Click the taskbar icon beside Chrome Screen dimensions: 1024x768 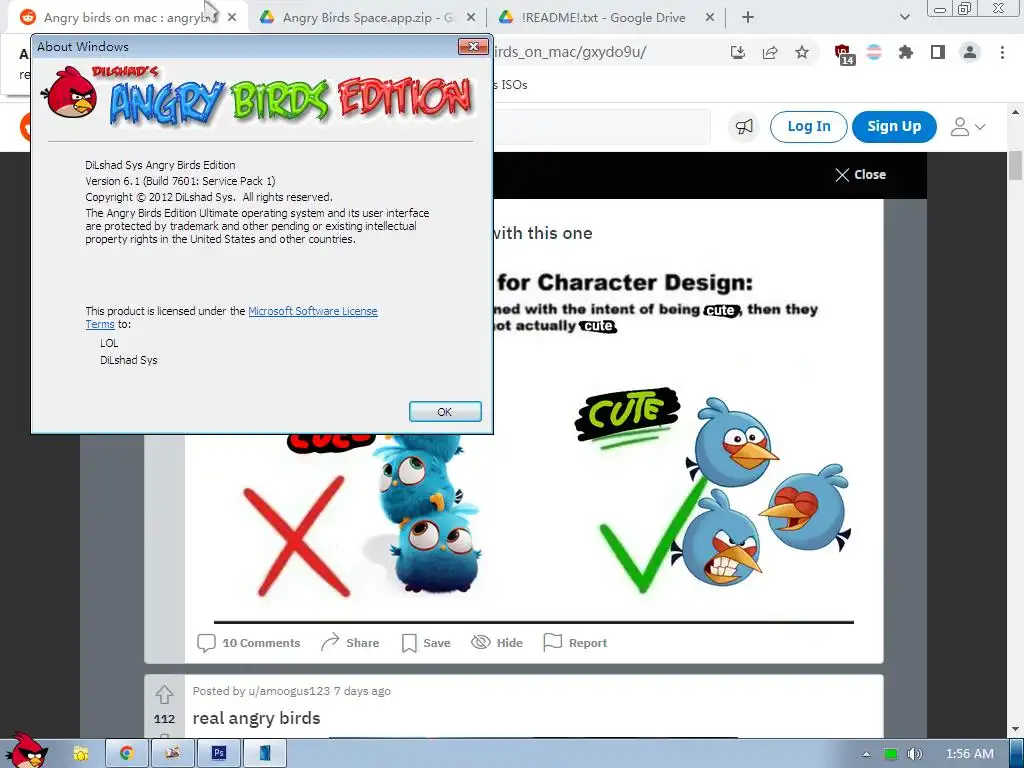click(x=172, y=754)
